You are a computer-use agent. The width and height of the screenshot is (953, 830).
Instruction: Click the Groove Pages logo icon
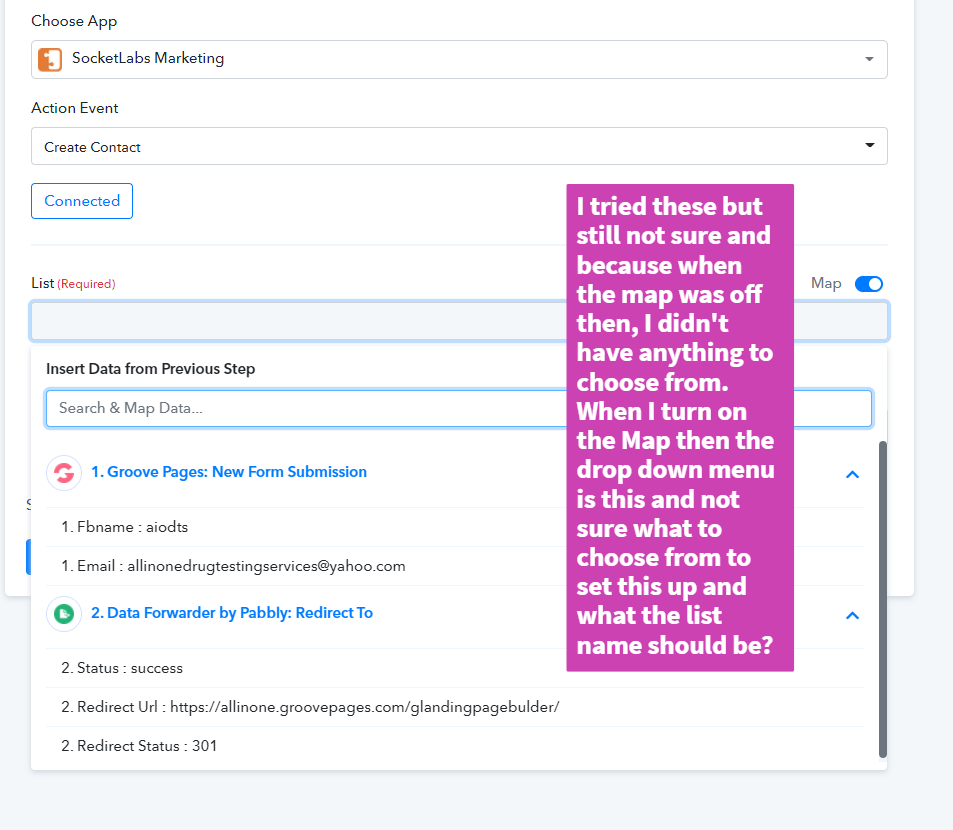click(64, 473)
